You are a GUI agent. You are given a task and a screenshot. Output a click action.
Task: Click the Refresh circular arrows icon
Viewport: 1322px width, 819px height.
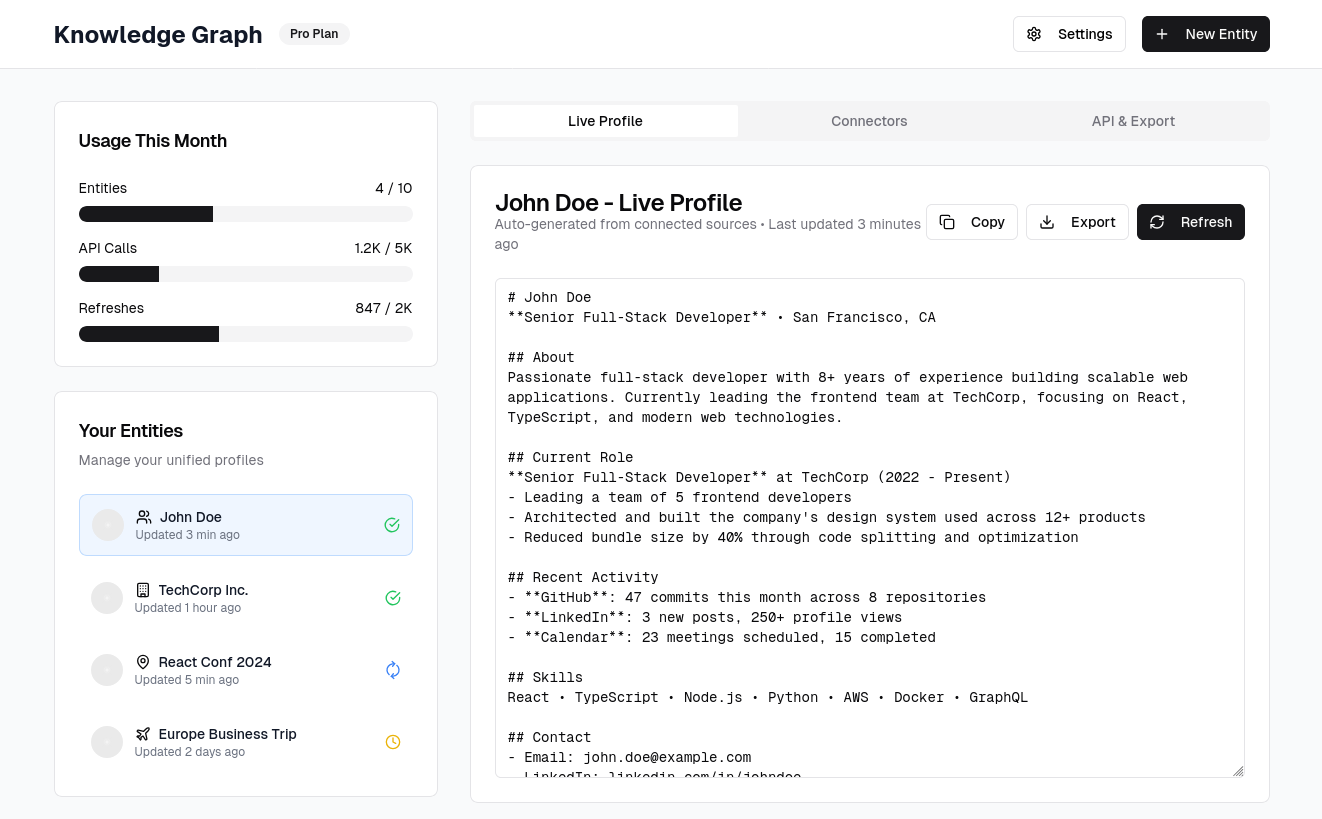1158,222
